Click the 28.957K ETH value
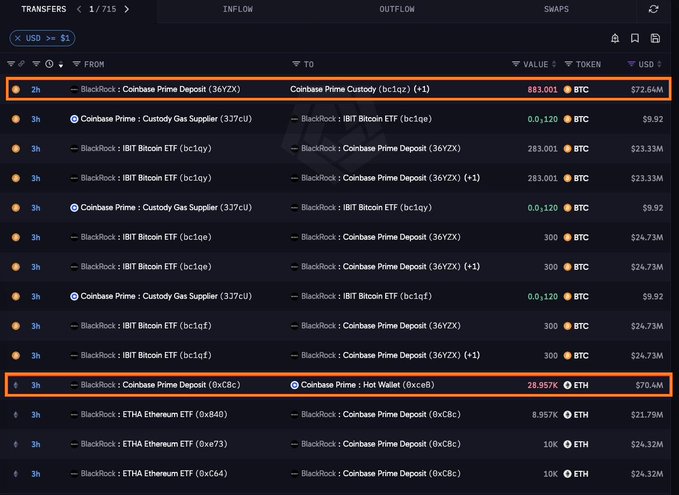This screenshot has height=495, width=679. [x=542, y=385]
